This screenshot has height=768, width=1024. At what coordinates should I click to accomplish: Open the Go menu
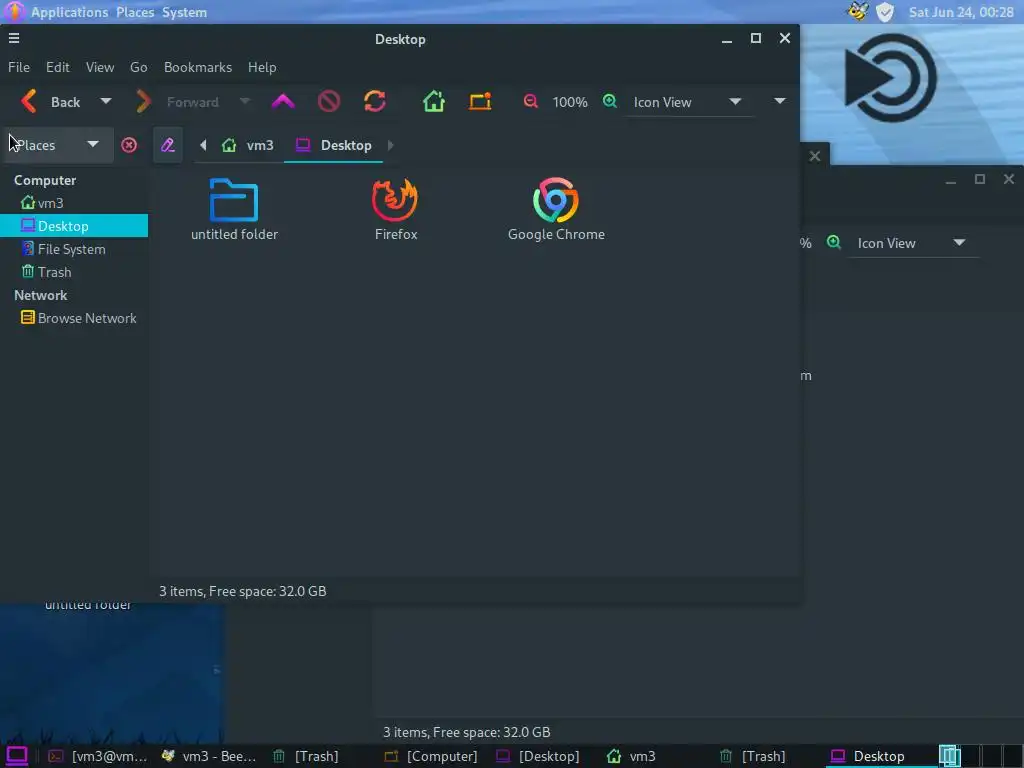(x=138, y=67)
